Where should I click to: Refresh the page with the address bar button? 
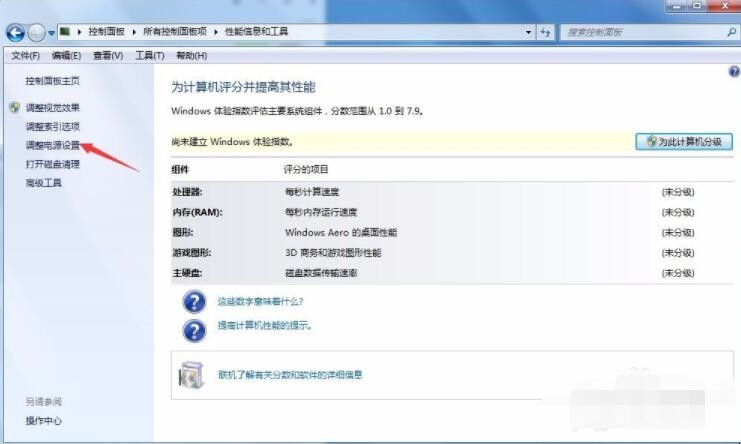(545, 32)
